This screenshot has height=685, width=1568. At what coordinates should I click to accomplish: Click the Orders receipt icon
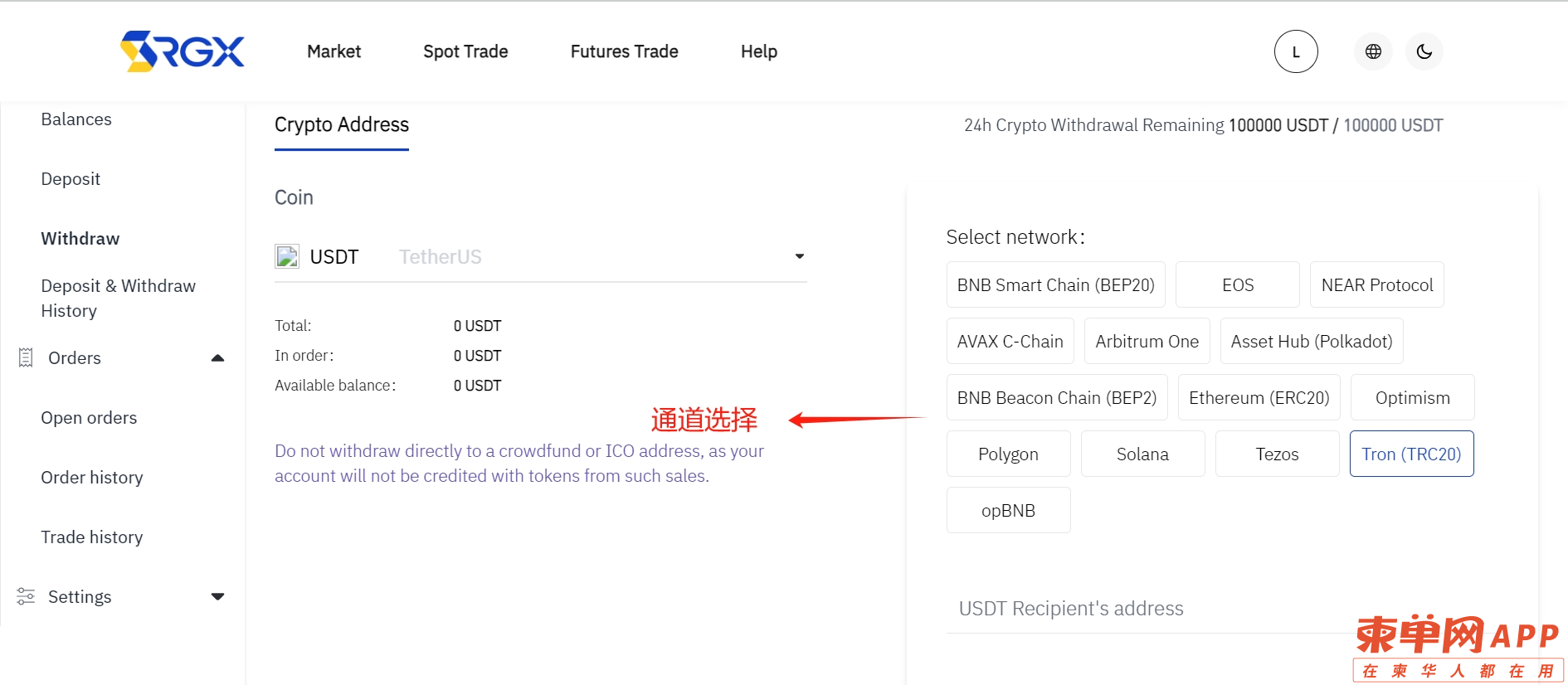(x=26, y=357)
